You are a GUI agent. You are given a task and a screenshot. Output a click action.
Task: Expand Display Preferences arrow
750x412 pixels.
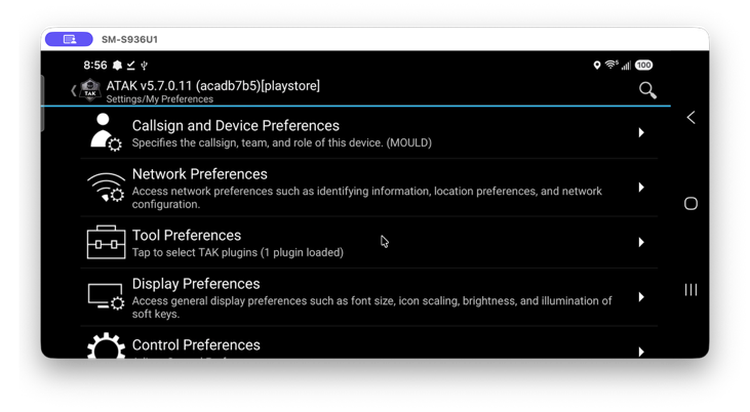point(641,297)
